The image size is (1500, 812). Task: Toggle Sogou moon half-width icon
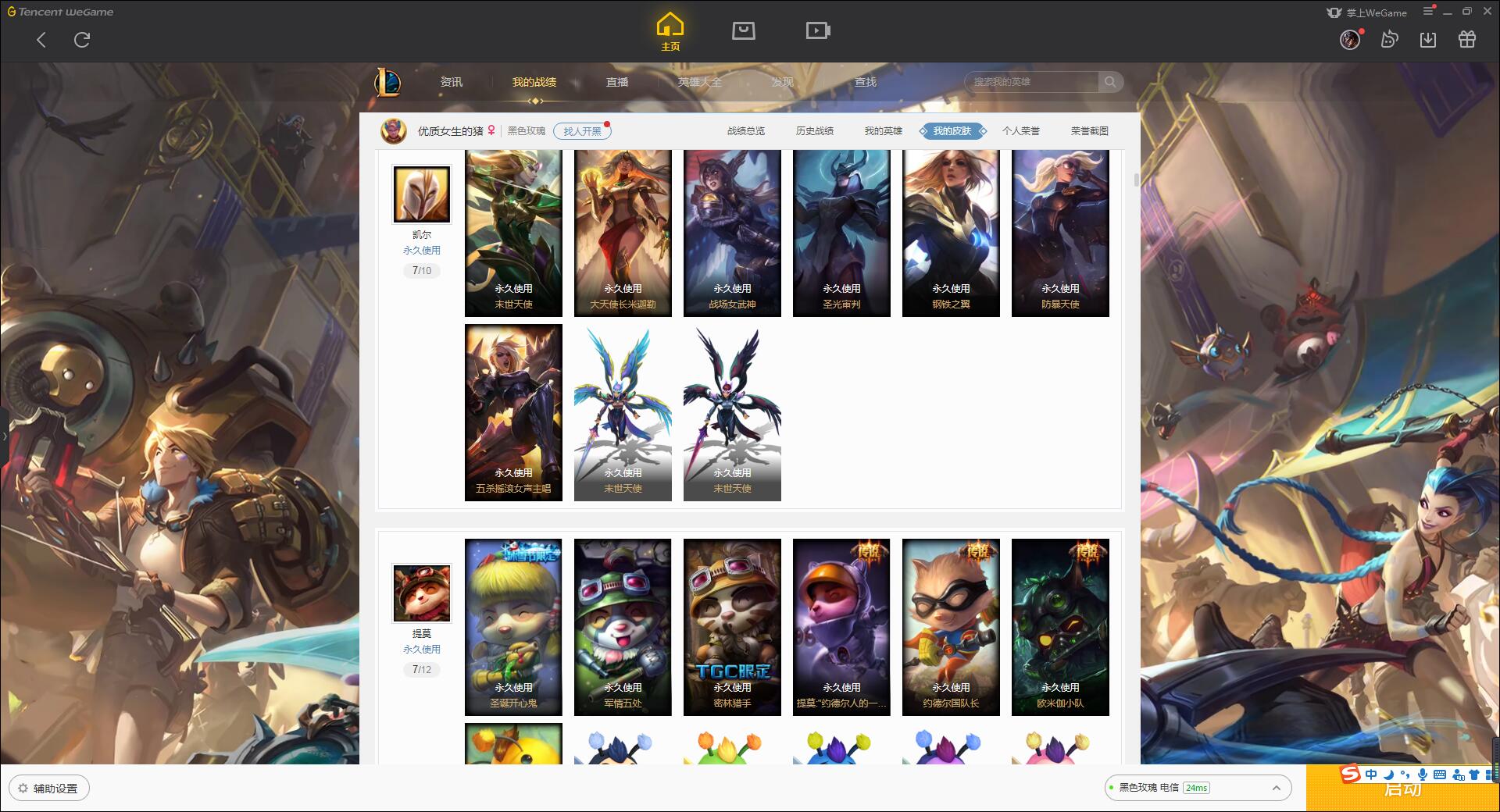coord(1388,775)
